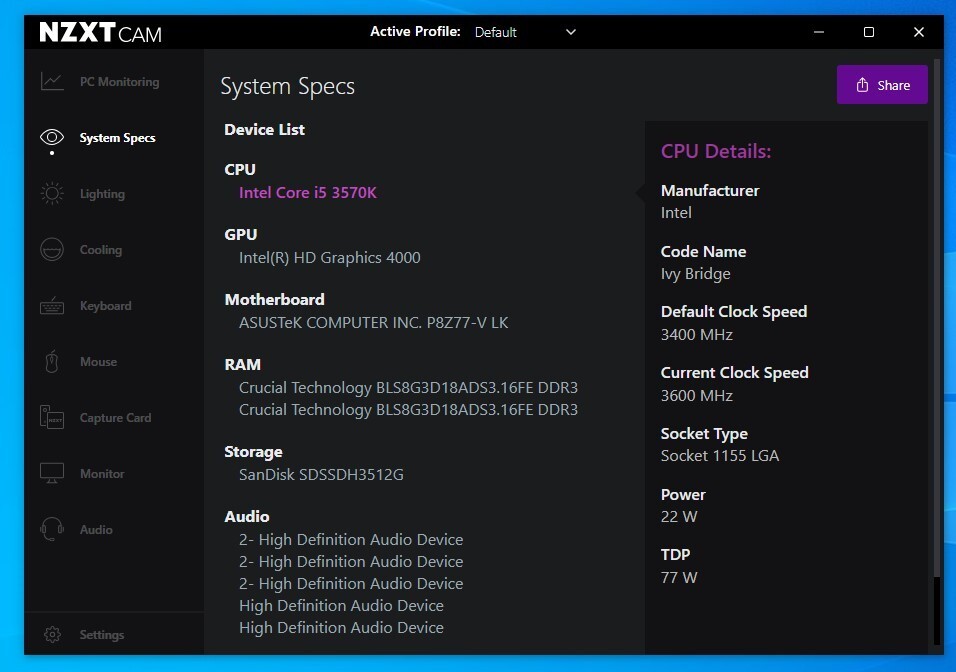The width and height of the screenshot is (956, 672).
Task: Maximize the NZXT CAM window
Action: coord(869,32)
